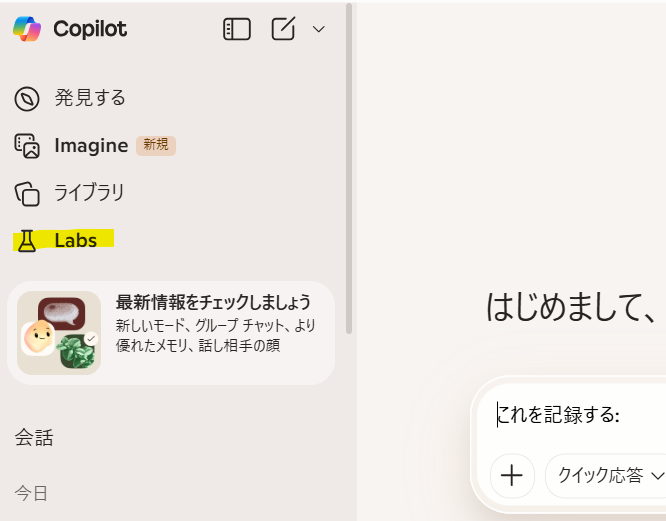
Task: Click the plus attachment button
Action: pos(512,475)
